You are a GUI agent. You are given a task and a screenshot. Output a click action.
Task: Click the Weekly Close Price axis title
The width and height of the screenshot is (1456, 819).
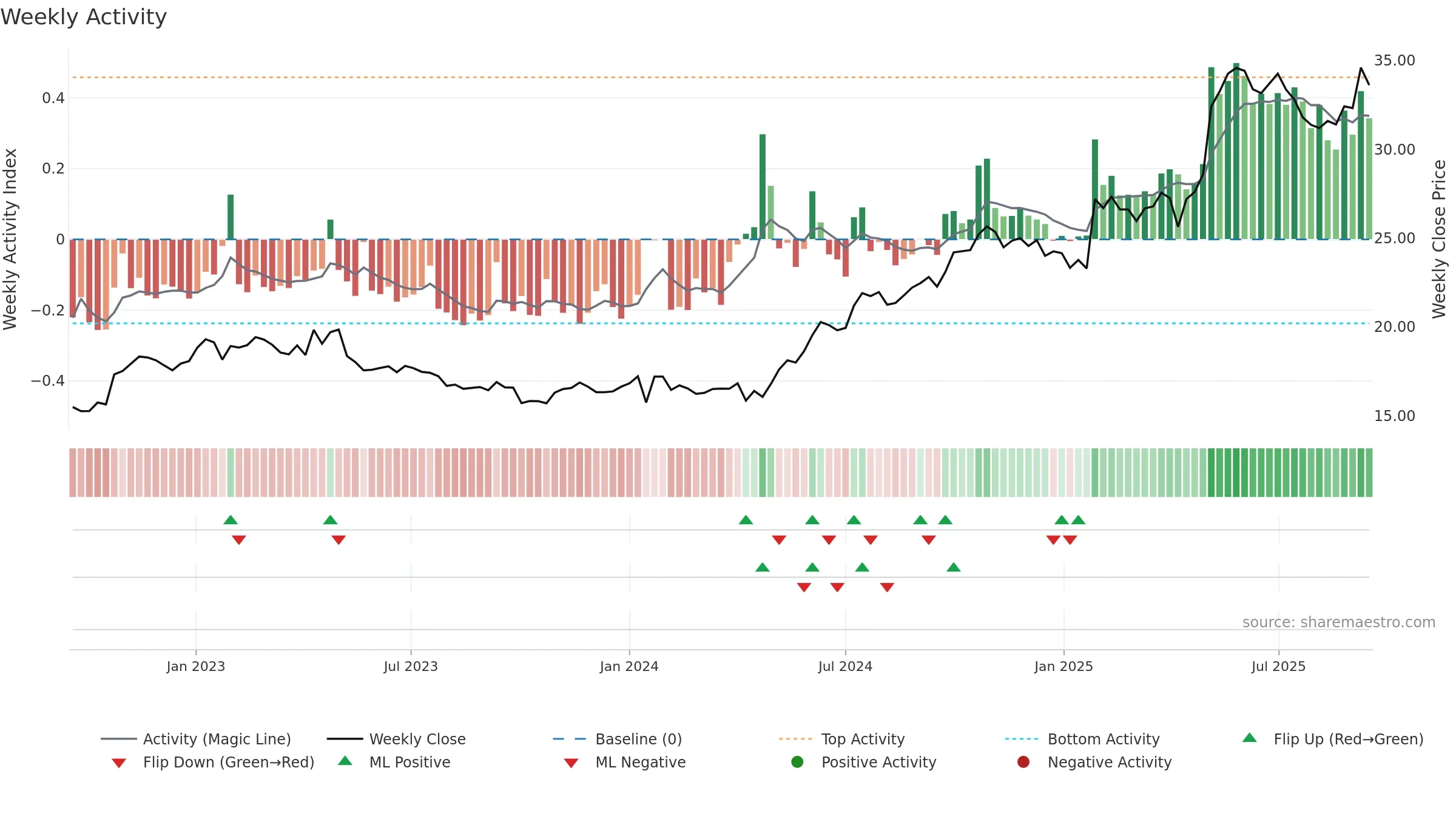coord(1439,239)
